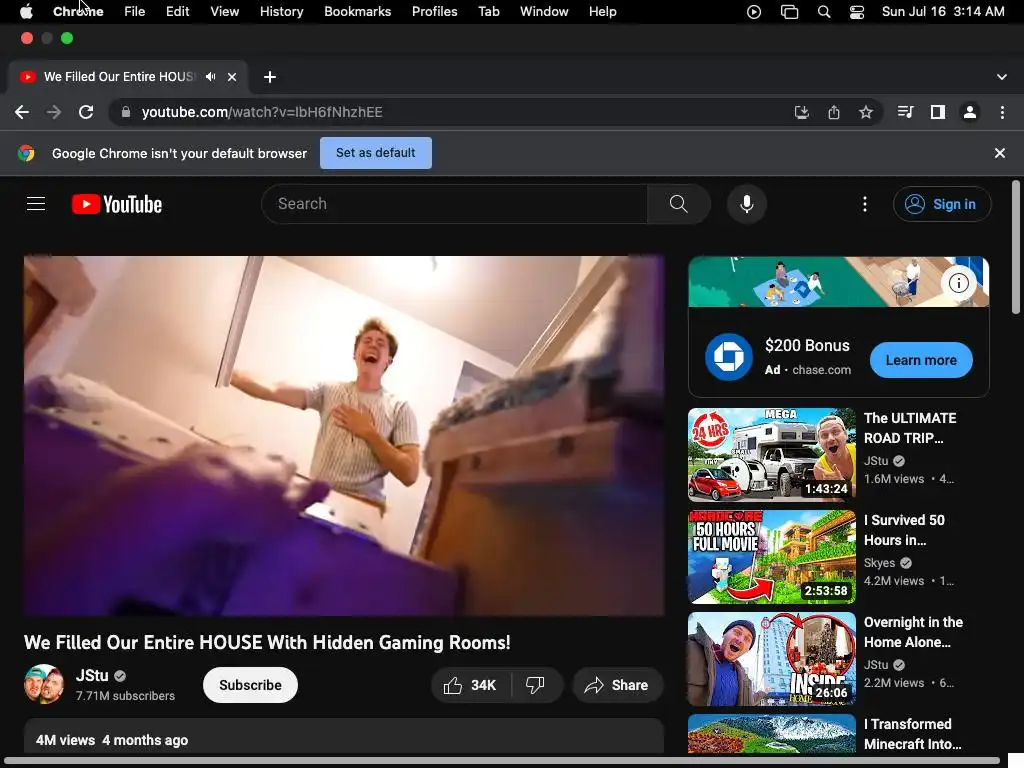Open the History menu
The height and width of the screenshot is (768, 1024).
[x=281, y=12]
